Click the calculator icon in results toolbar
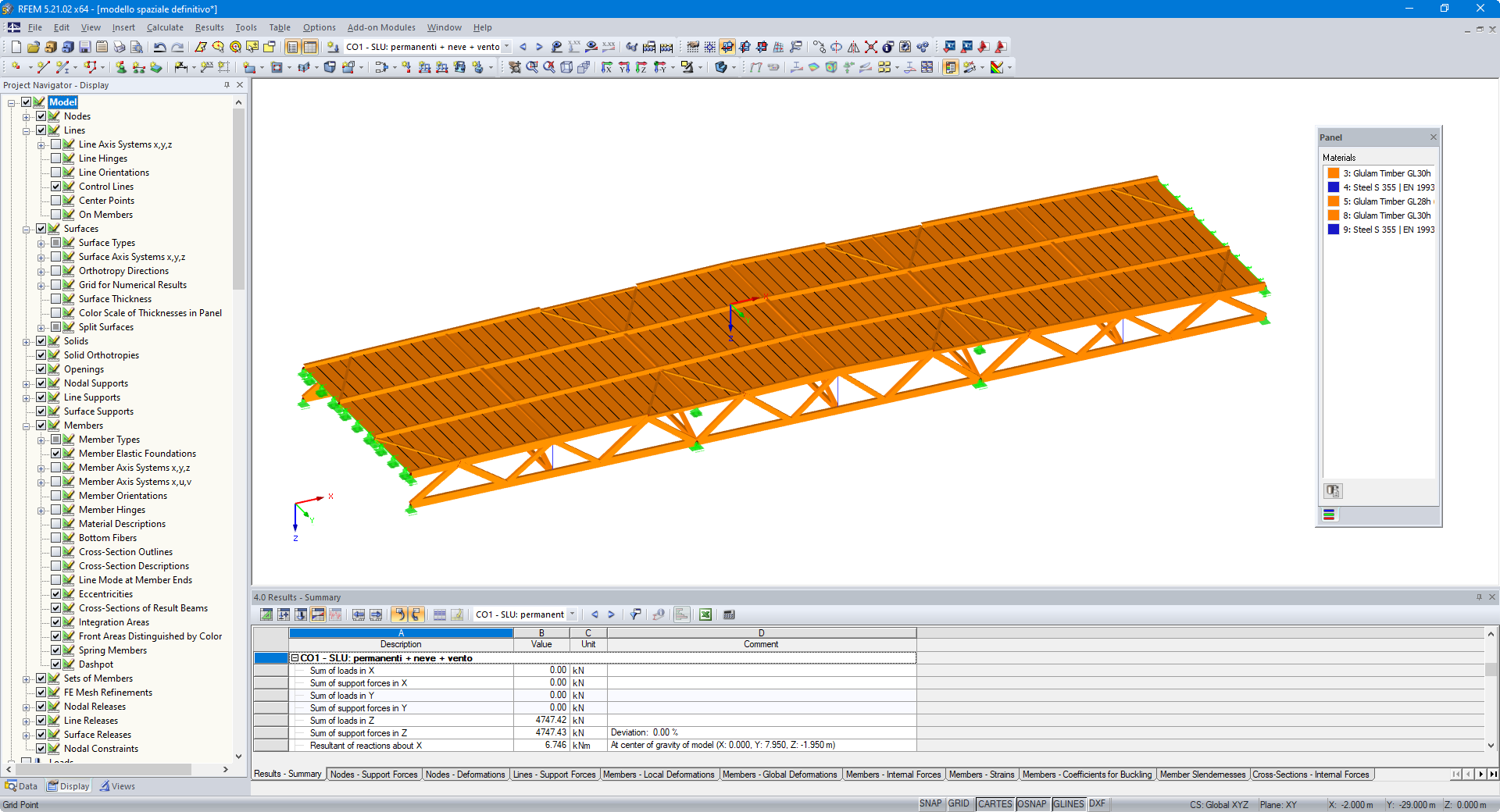1500x812 pixels. [729, 614]
